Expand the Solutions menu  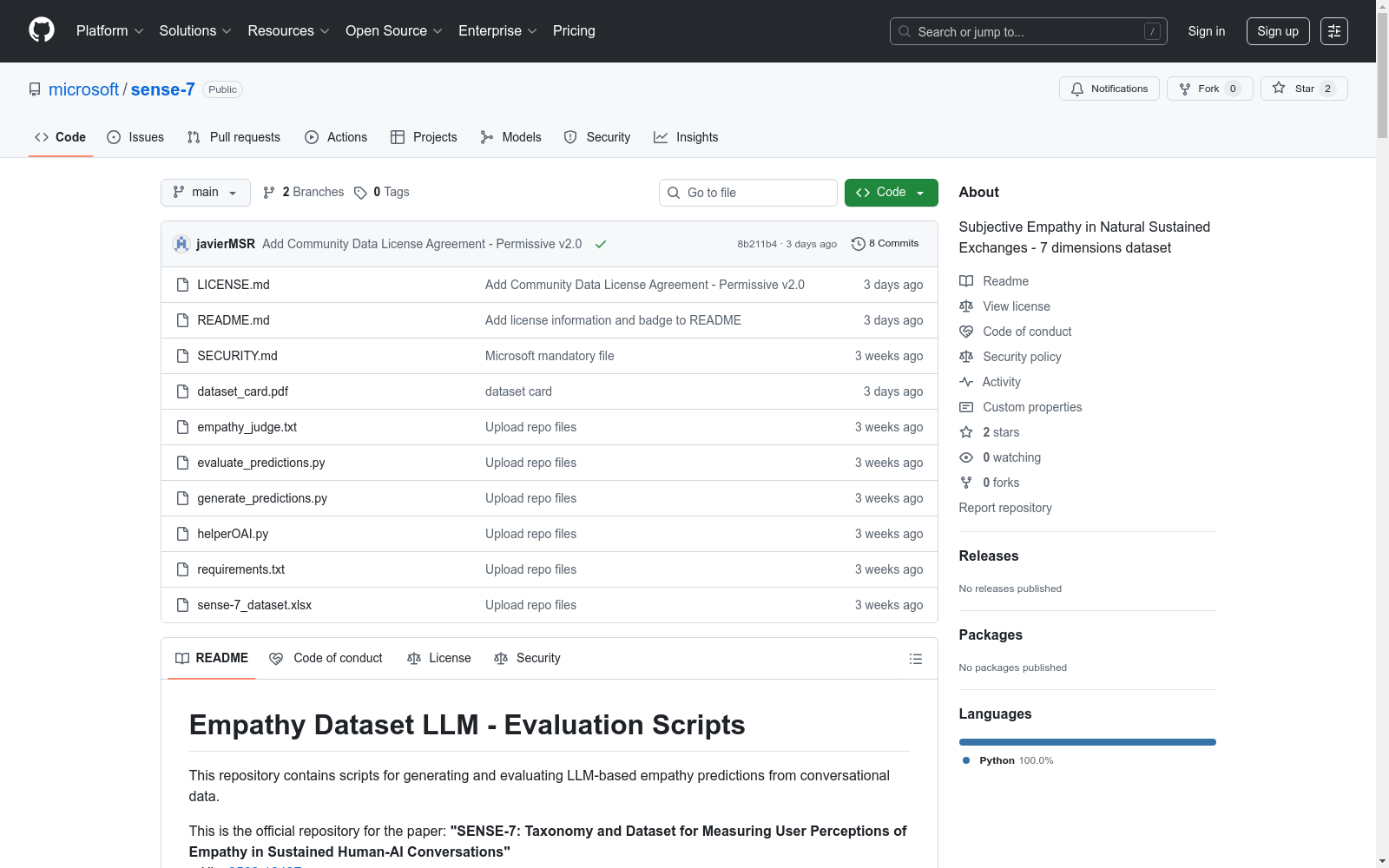tap(195, 31)
